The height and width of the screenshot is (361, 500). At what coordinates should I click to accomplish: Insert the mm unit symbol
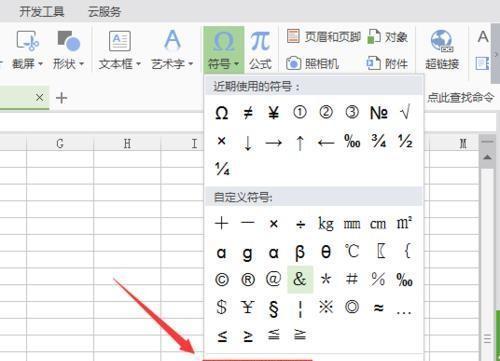tap(352, 224)
